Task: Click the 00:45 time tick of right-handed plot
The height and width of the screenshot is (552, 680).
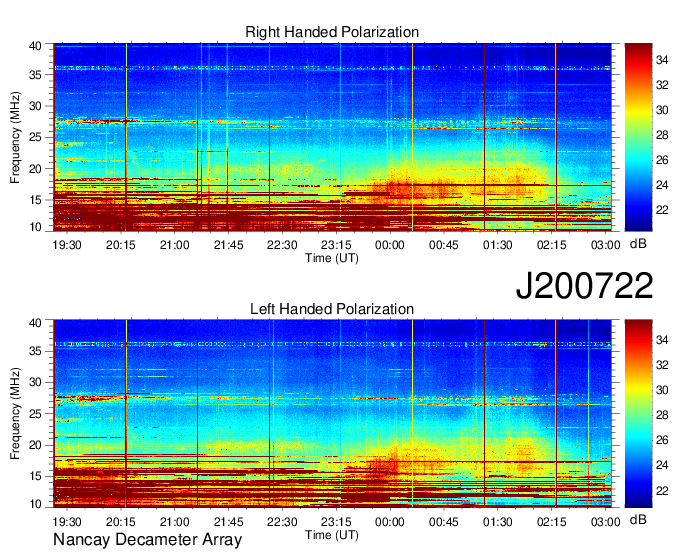Action: (x=444, y=245)
